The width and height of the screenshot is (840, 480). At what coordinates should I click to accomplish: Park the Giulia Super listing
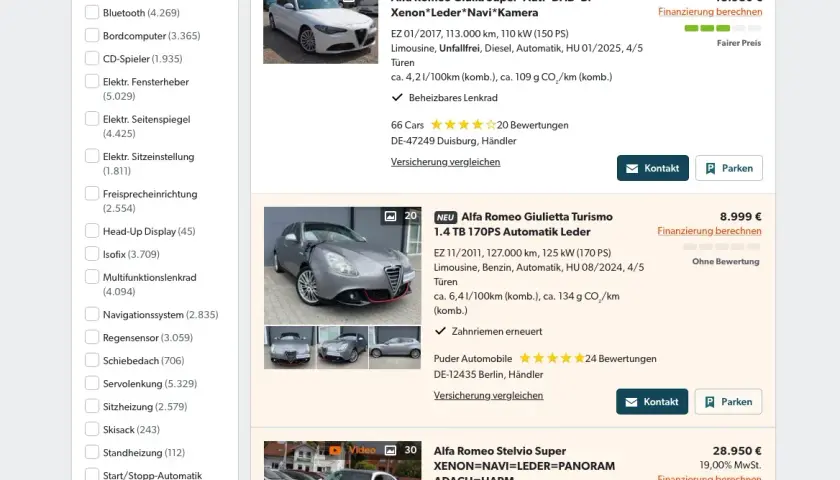point(729,168)
